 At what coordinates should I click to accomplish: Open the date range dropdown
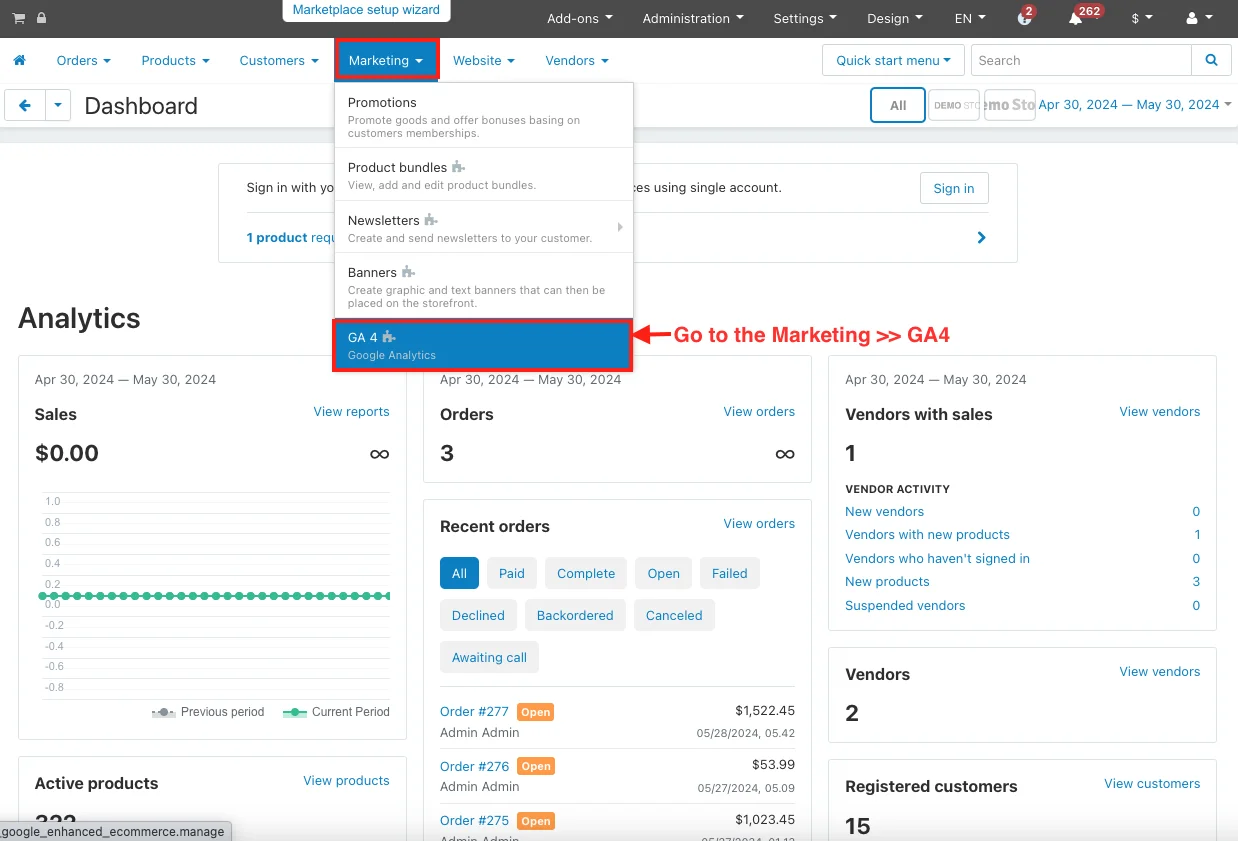[1134, 105]
